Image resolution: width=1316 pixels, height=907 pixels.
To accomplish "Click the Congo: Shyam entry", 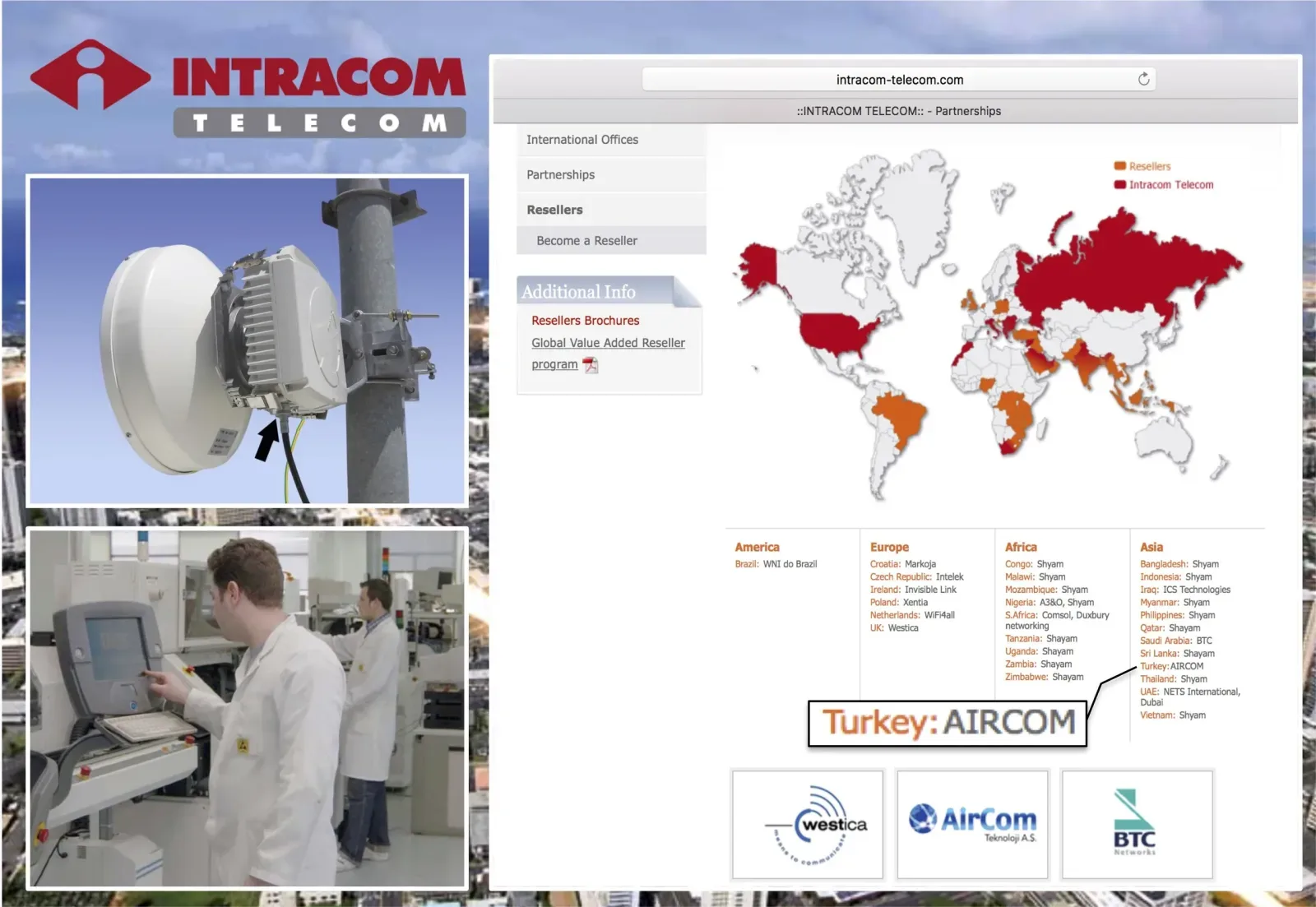I will pos(1034,564).
